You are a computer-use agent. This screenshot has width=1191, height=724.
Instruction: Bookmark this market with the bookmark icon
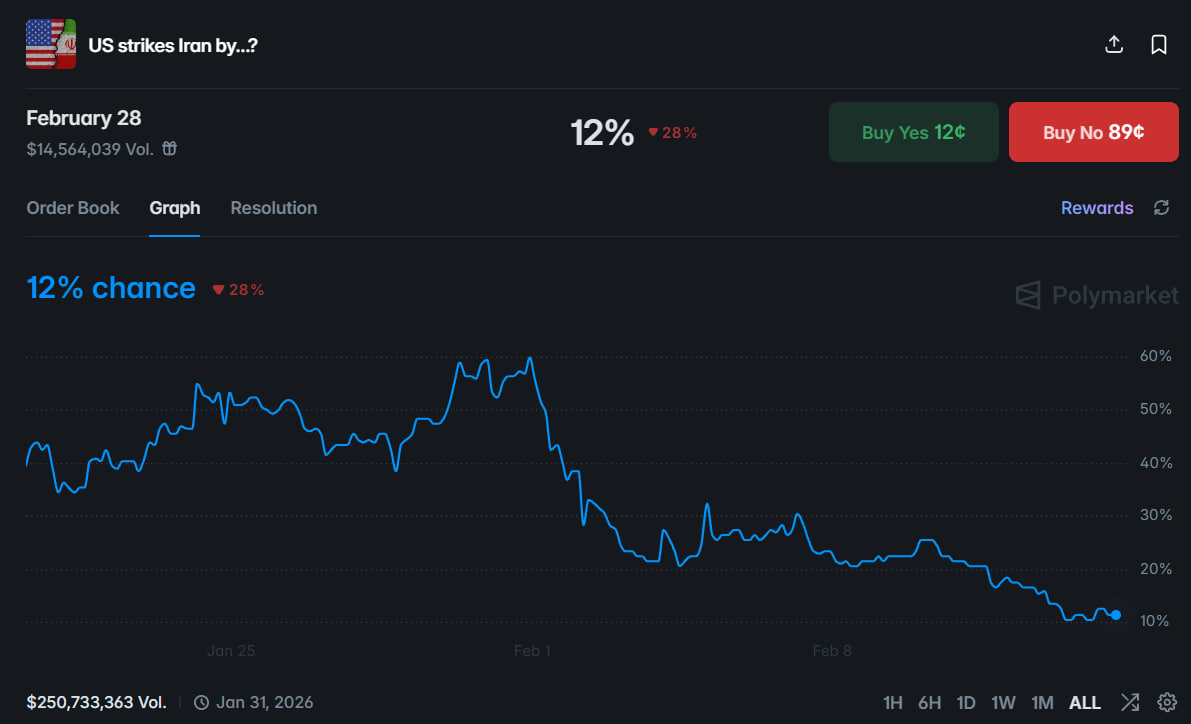1159,45
